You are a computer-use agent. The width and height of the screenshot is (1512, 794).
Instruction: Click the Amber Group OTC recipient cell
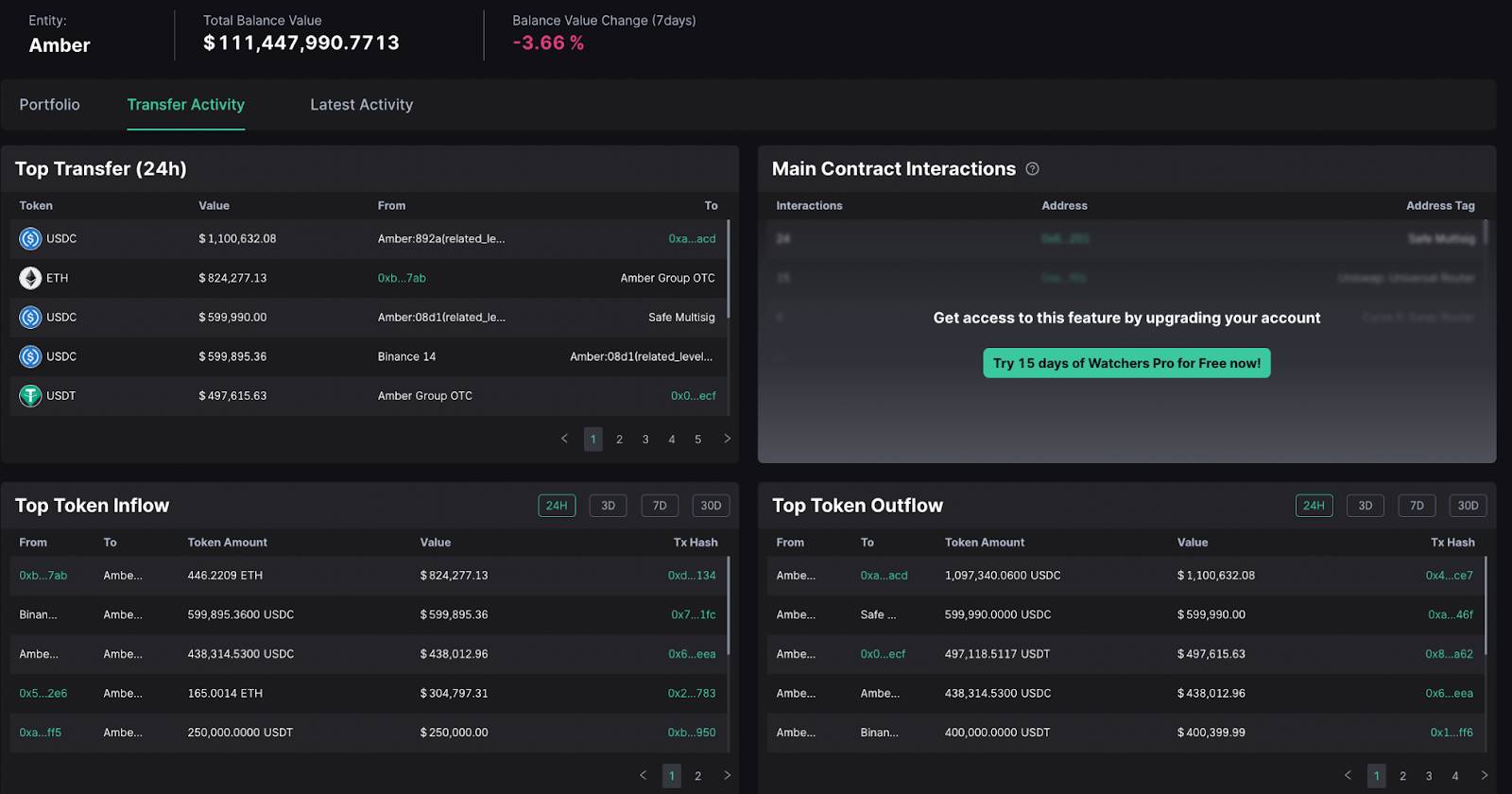click(667, 278)
